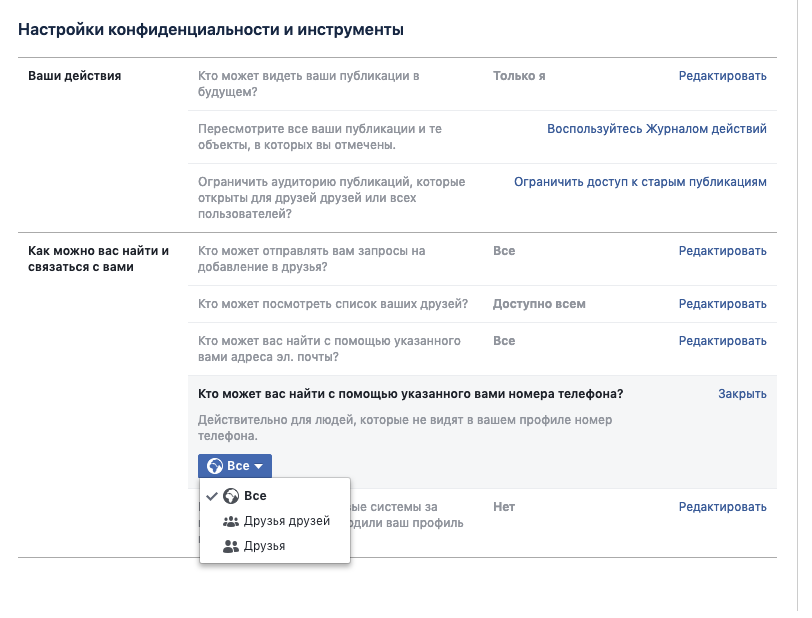Click globe icon on the Все dropdown button
Screen dimensions: 812x618
(214, 466)
